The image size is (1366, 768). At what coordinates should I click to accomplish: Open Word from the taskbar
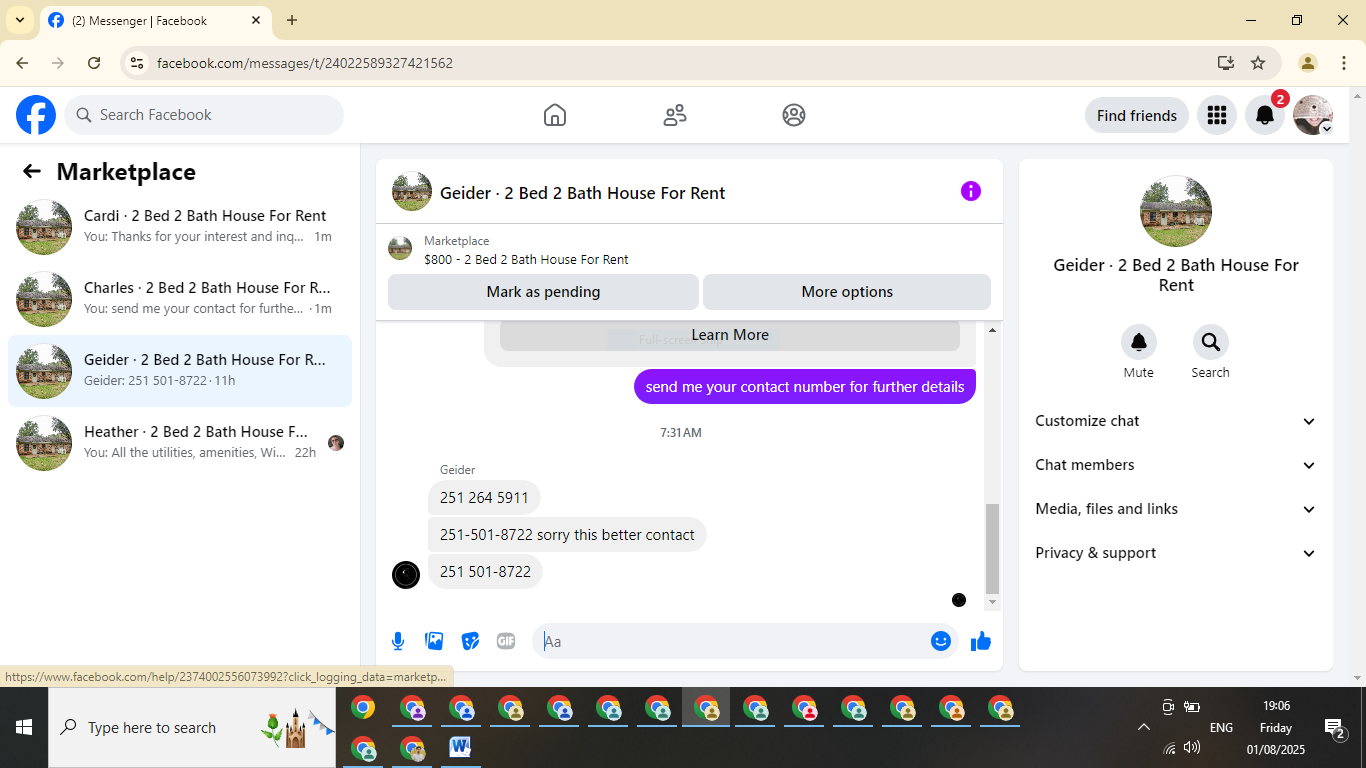pos(460,746)
